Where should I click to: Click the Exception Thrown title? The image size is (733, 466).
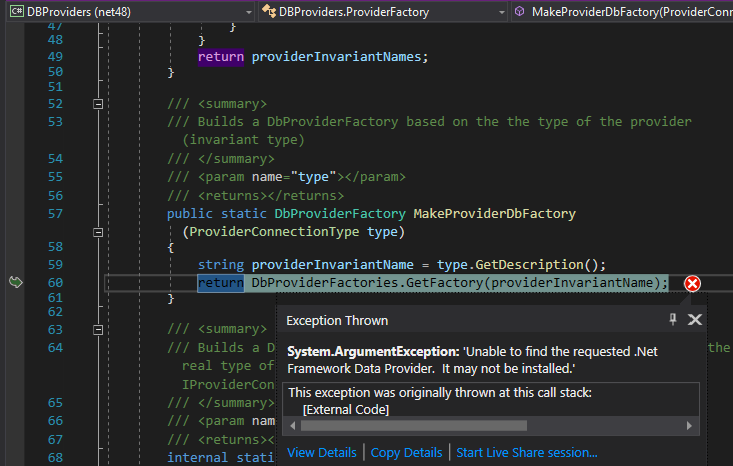coord(337,321)
